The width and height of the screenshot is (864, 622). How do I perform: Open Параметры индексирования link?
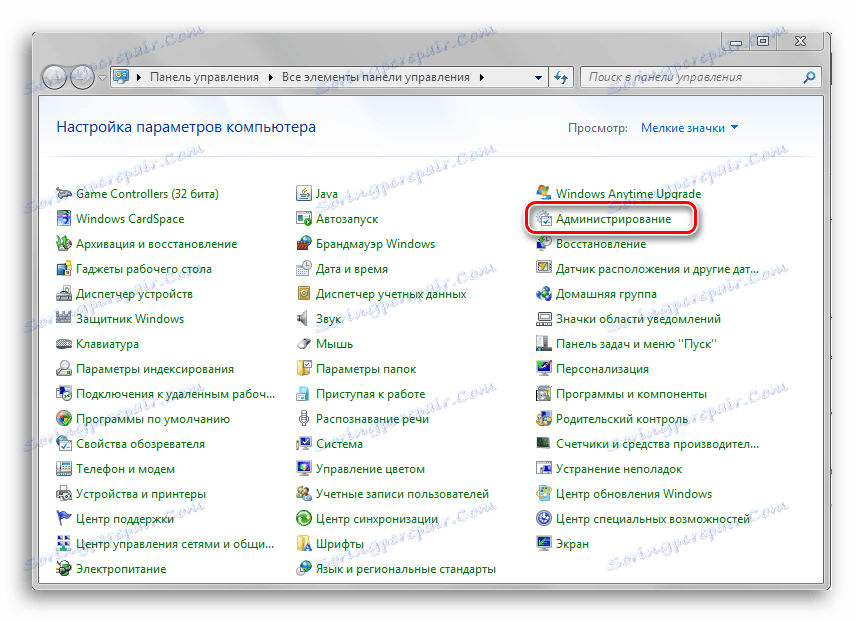(x=155, y=369)
